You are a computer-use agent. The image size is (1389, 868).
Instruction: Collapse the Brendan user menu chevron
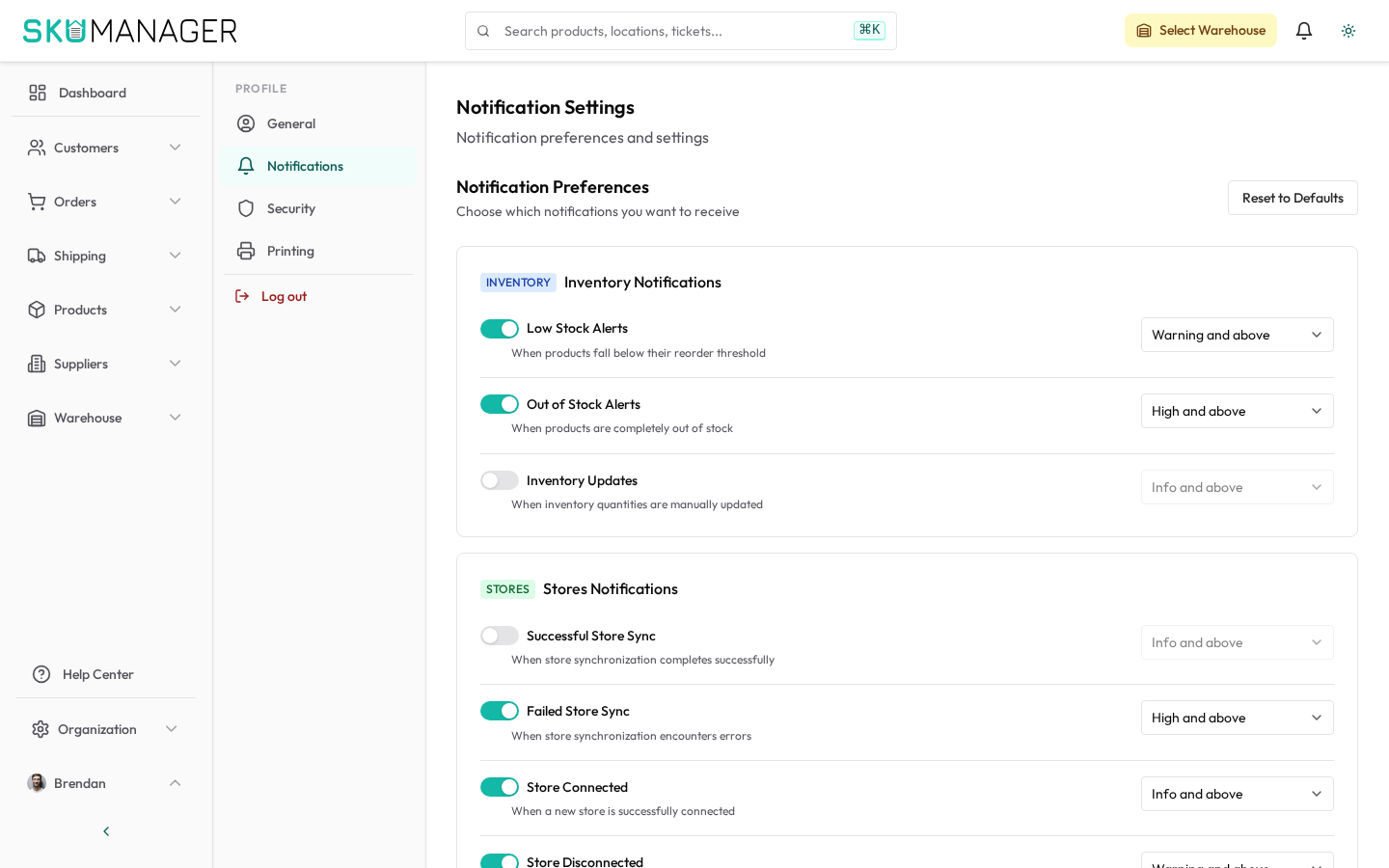coord(176,783)
